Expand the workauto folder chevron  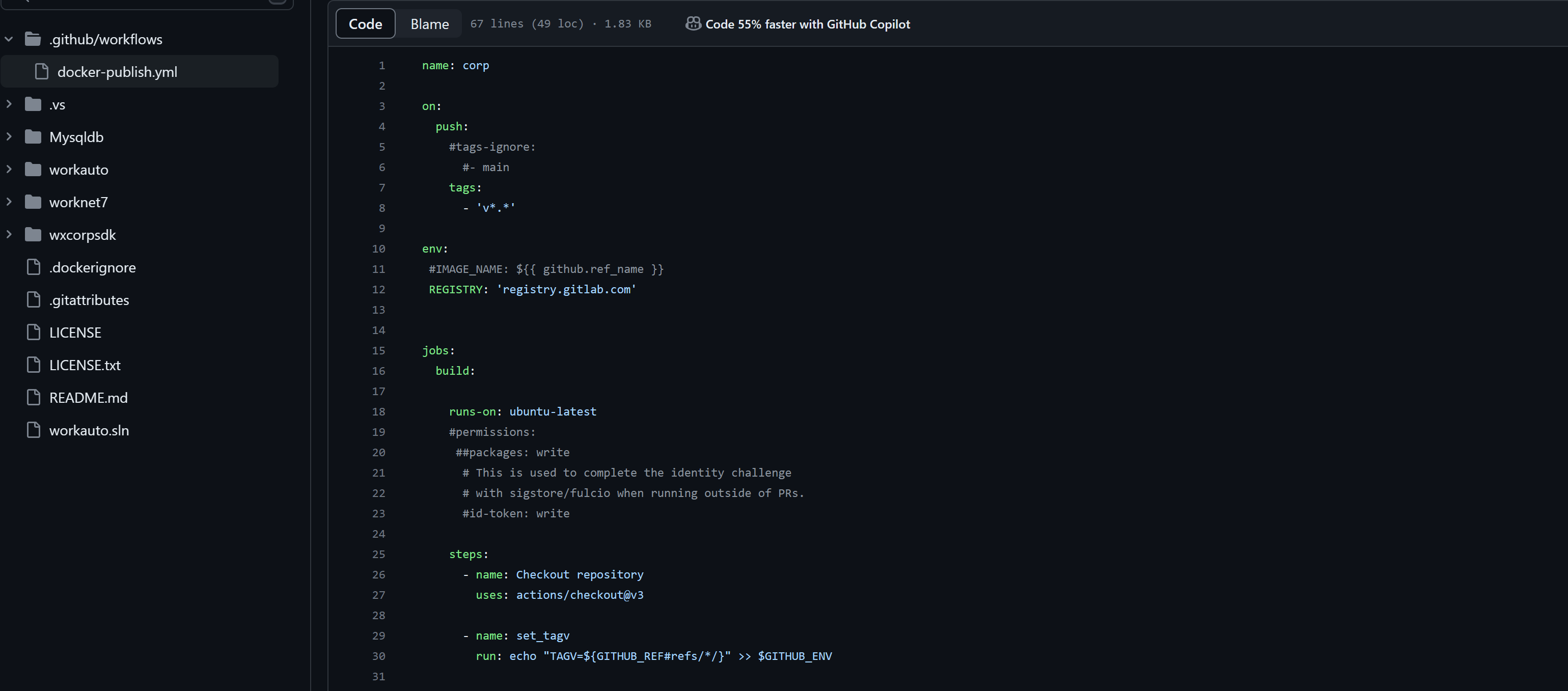pos(9,170)
